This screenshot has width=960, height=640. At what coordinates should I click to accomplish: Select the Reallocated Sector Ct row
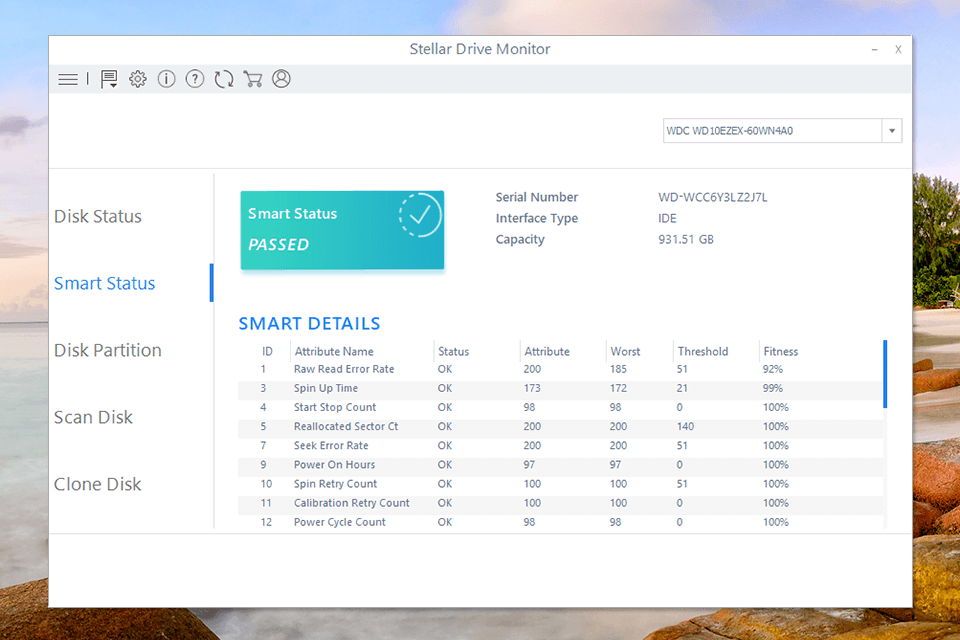click(346, 427)
